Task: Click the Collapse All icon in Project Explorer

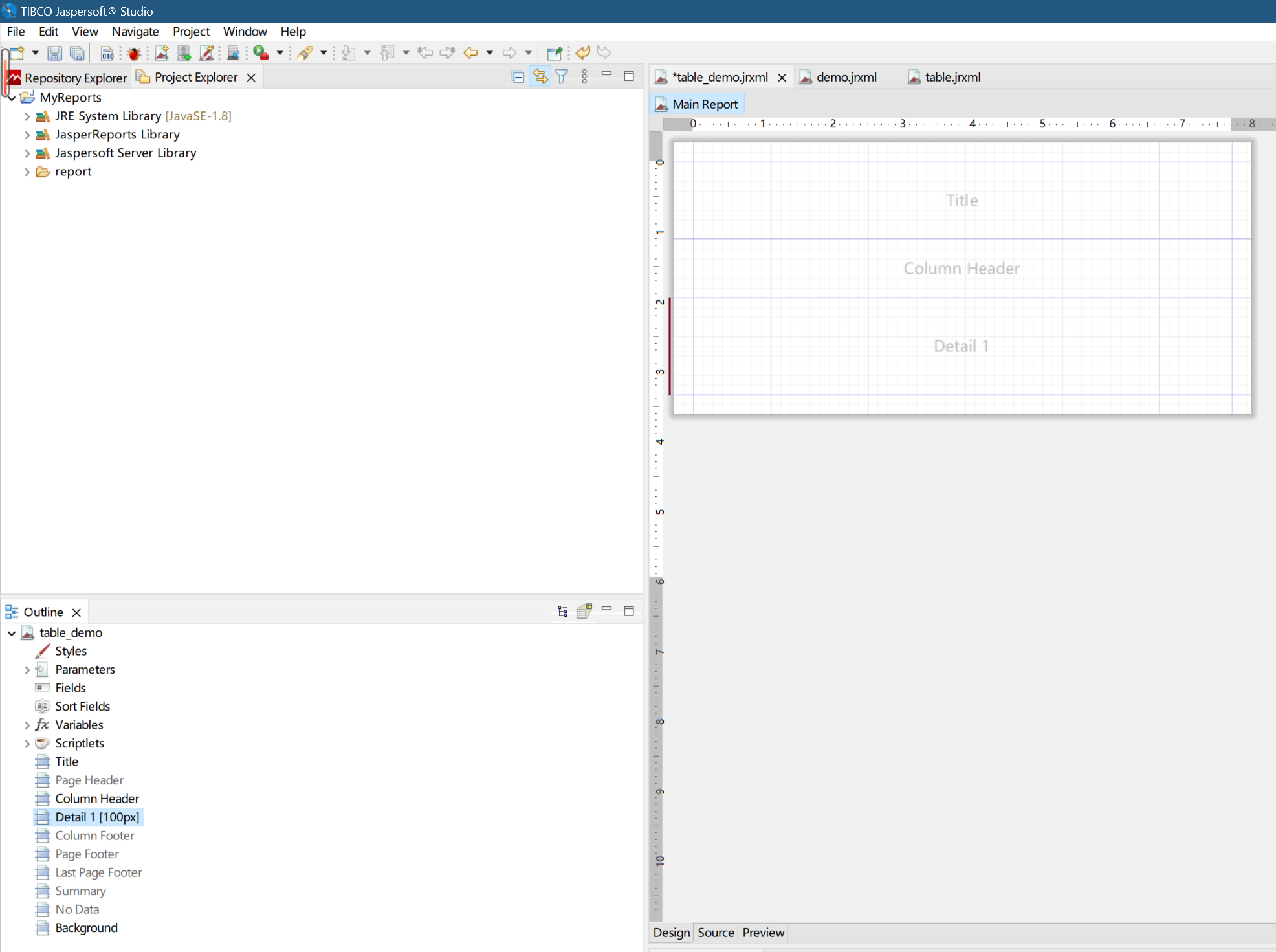Action: pos(518,77)
